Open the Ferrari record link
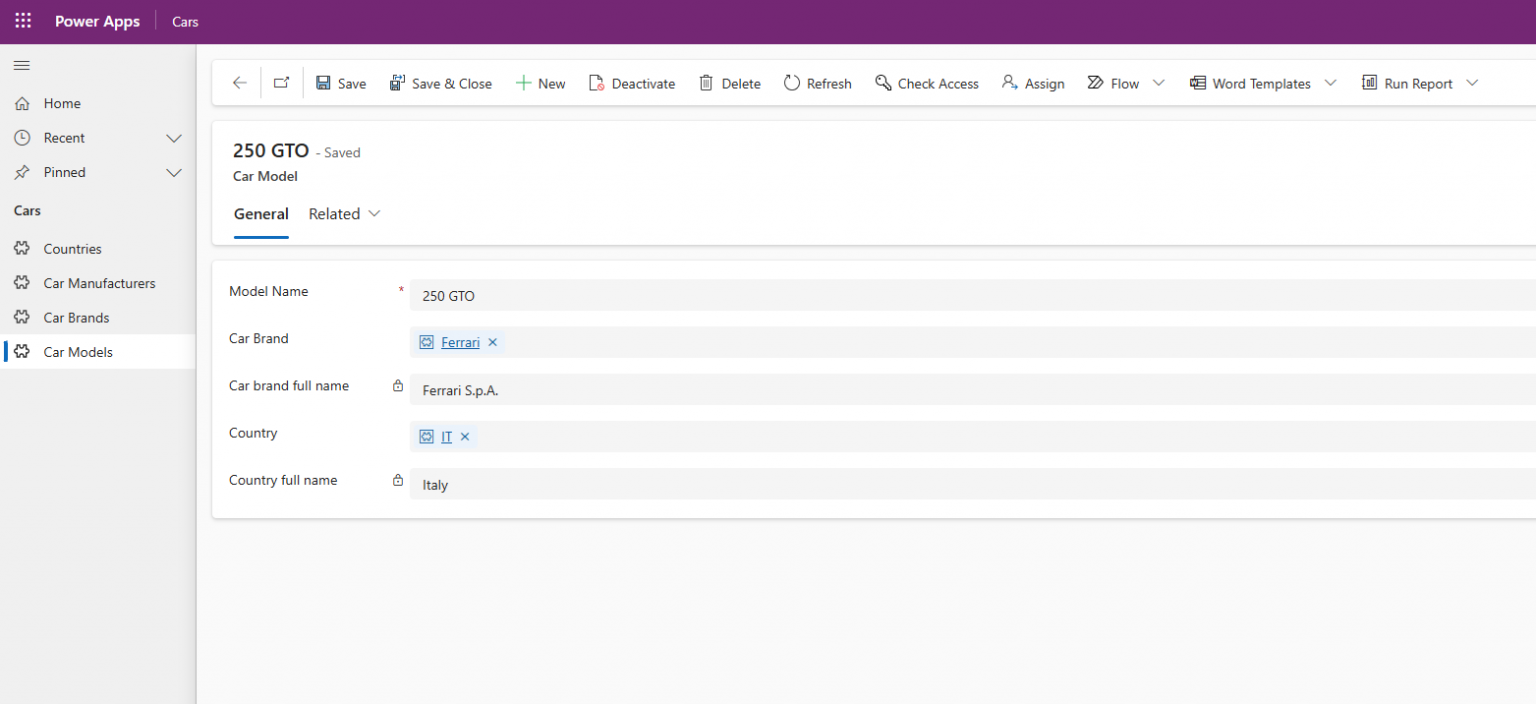The width and height of the screenshot is (1536, 704). (x=460, y=342)
